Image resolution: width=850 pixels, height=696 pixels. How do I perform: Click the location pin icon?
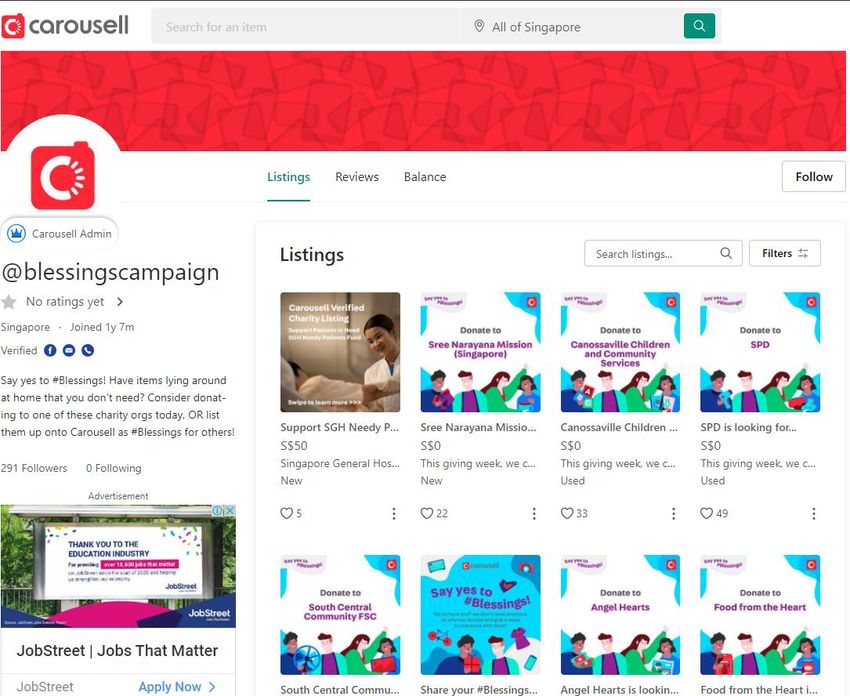point(479,26)
